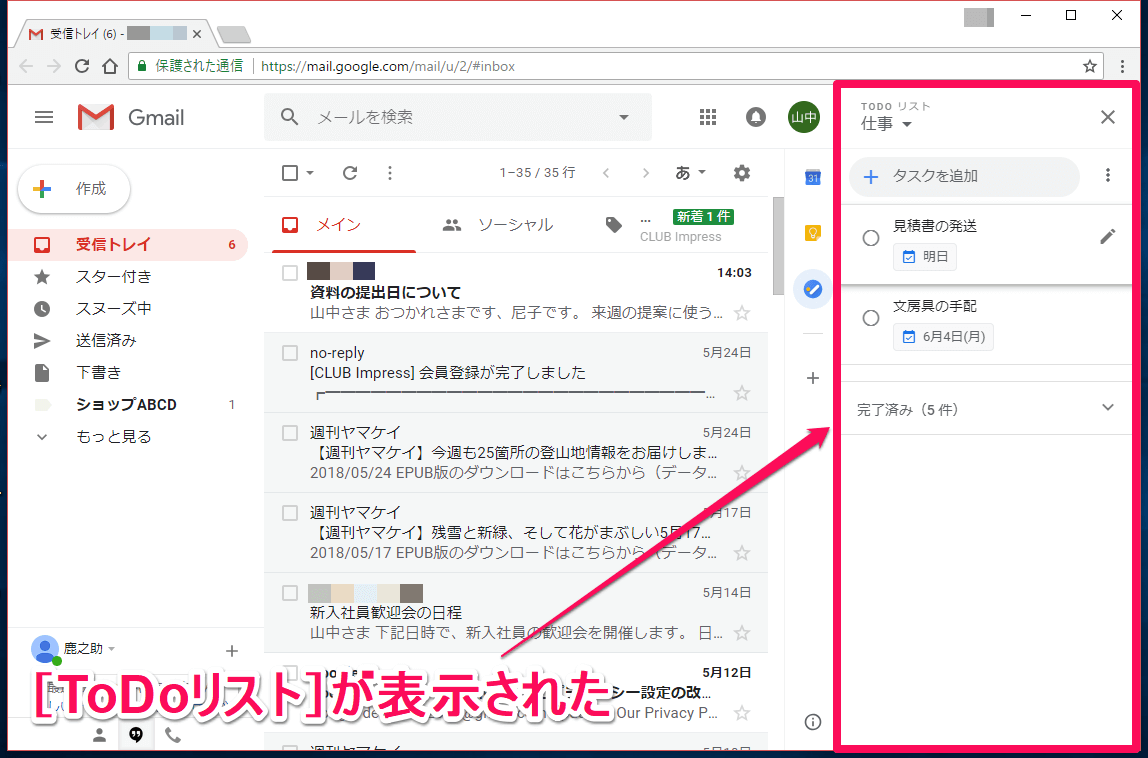
Task: Mark 文房具の手配 task as complete
Action: tap(871, 318)
